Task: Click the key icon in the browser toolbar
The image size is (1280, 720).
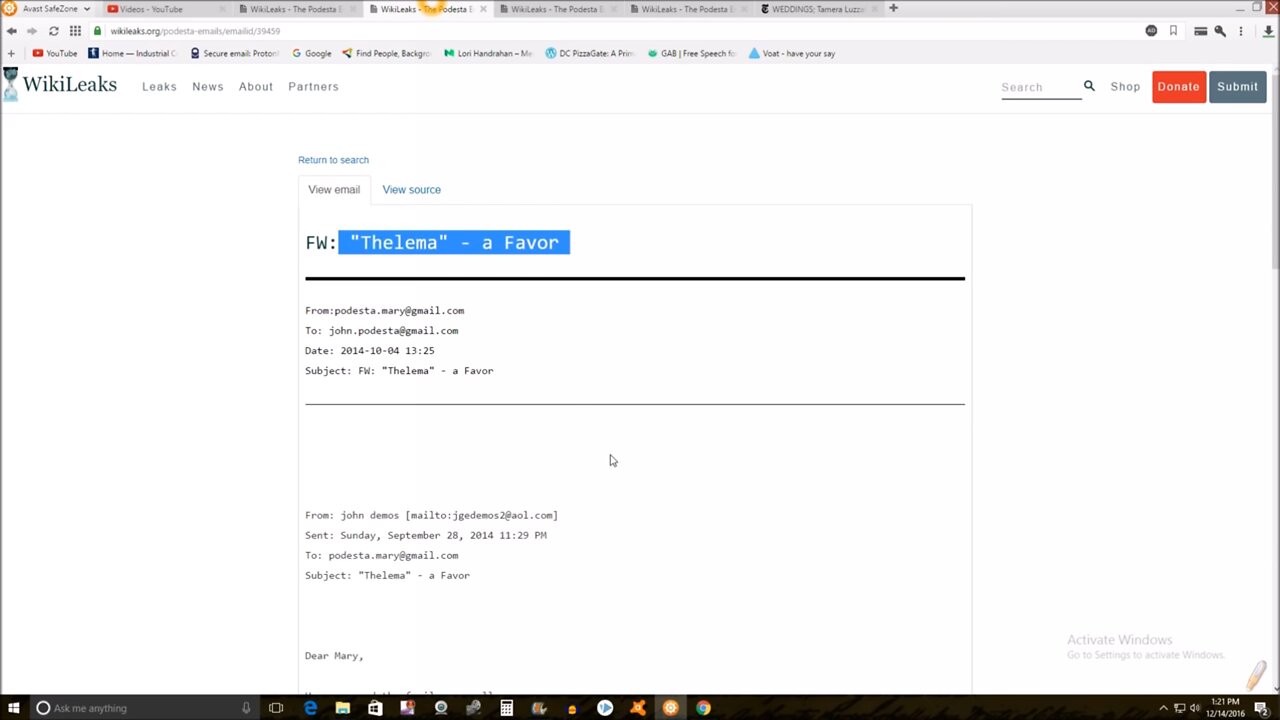Action: click(x=1220, y=31)
